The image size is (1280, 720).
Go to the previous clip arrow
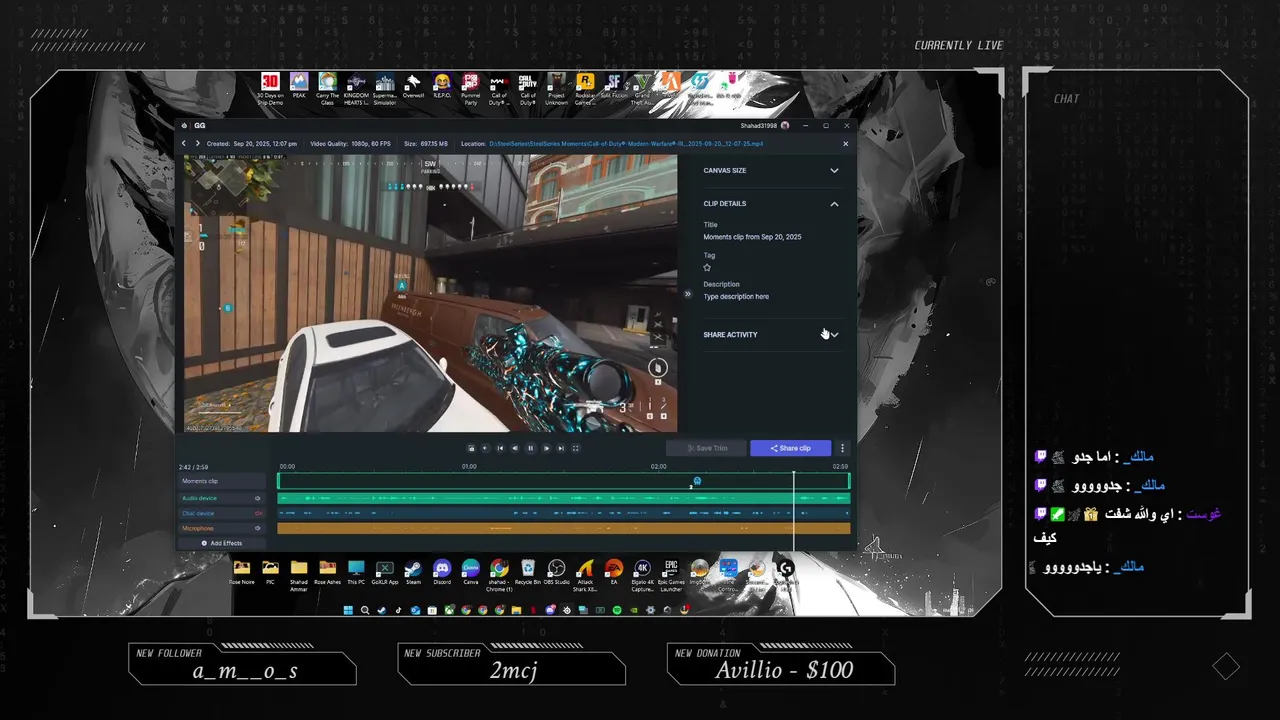point(184,144)
